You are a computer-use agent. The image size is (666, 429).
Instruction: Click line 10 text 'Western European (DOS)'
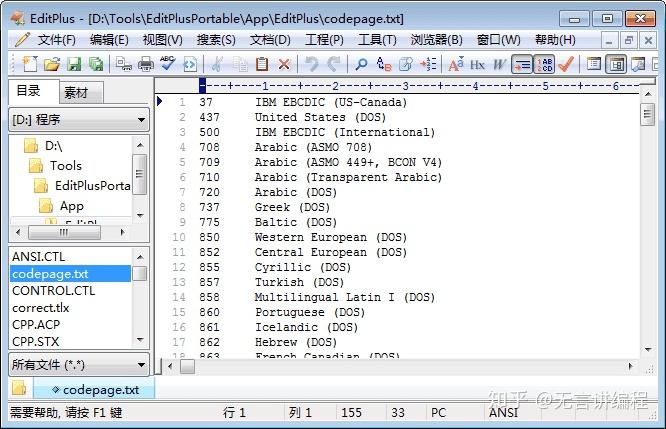330,237
